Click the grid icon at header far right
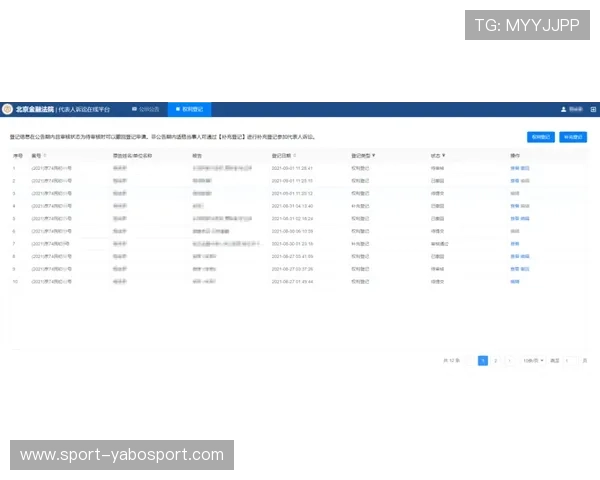 coord(593,109)
